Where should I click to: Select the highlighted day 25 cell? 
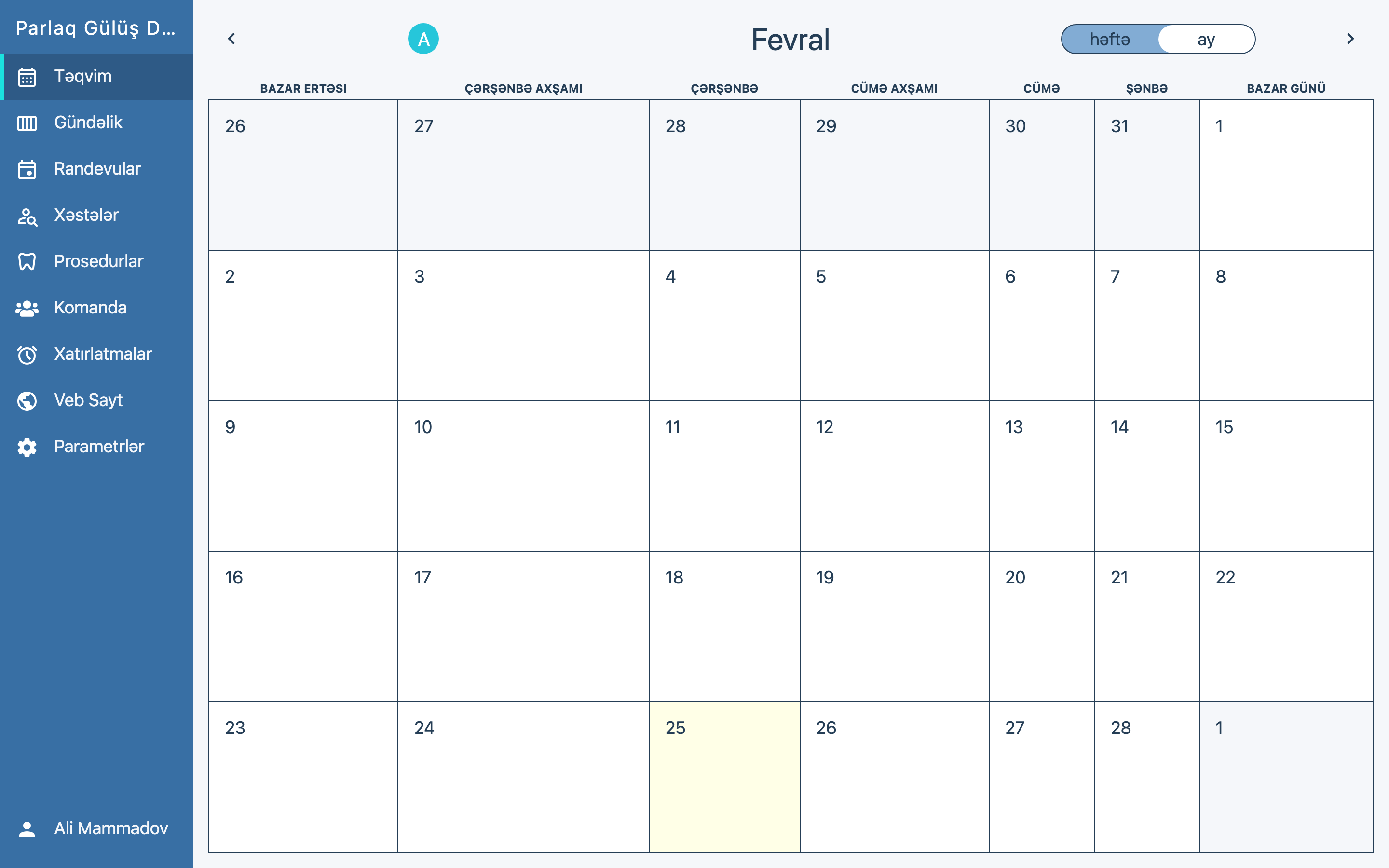pyautogui.click(x=724, y=776)
